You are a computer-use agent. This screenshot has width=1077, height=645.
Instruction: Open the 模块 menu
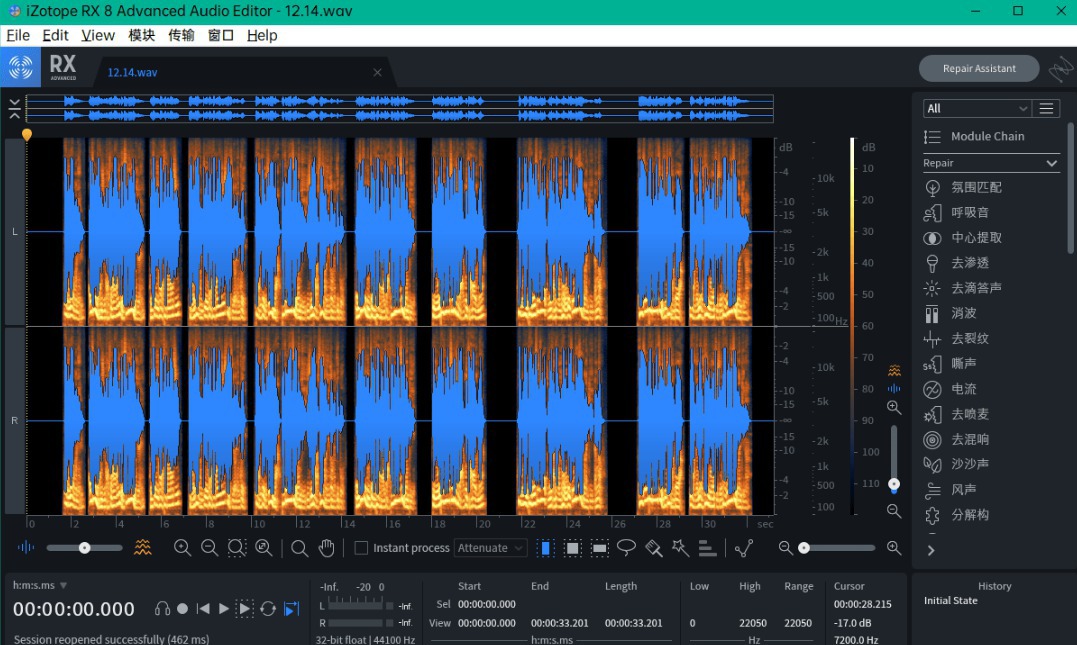[x=141, y=35]
